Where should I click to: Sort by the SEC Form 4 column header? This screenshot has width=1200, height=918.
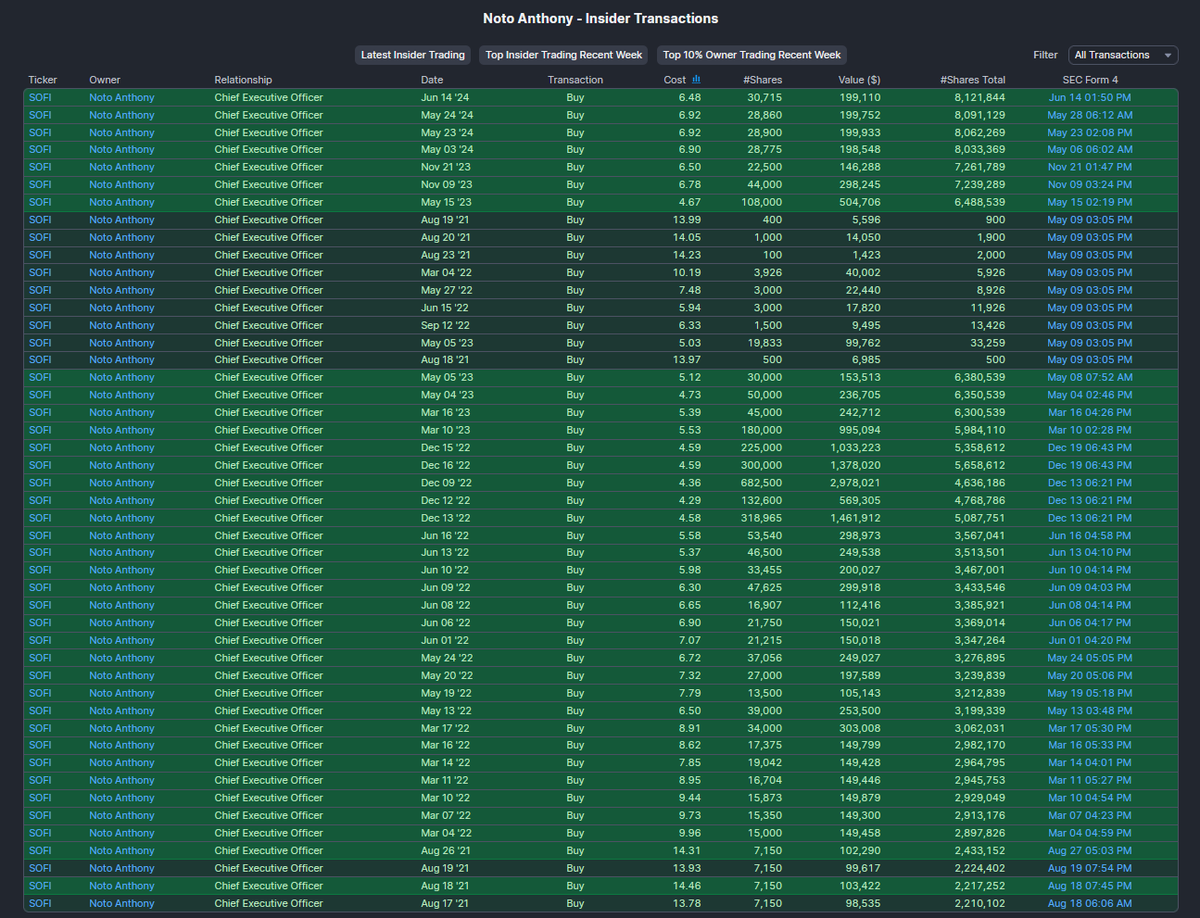(x=1090, y=80)
